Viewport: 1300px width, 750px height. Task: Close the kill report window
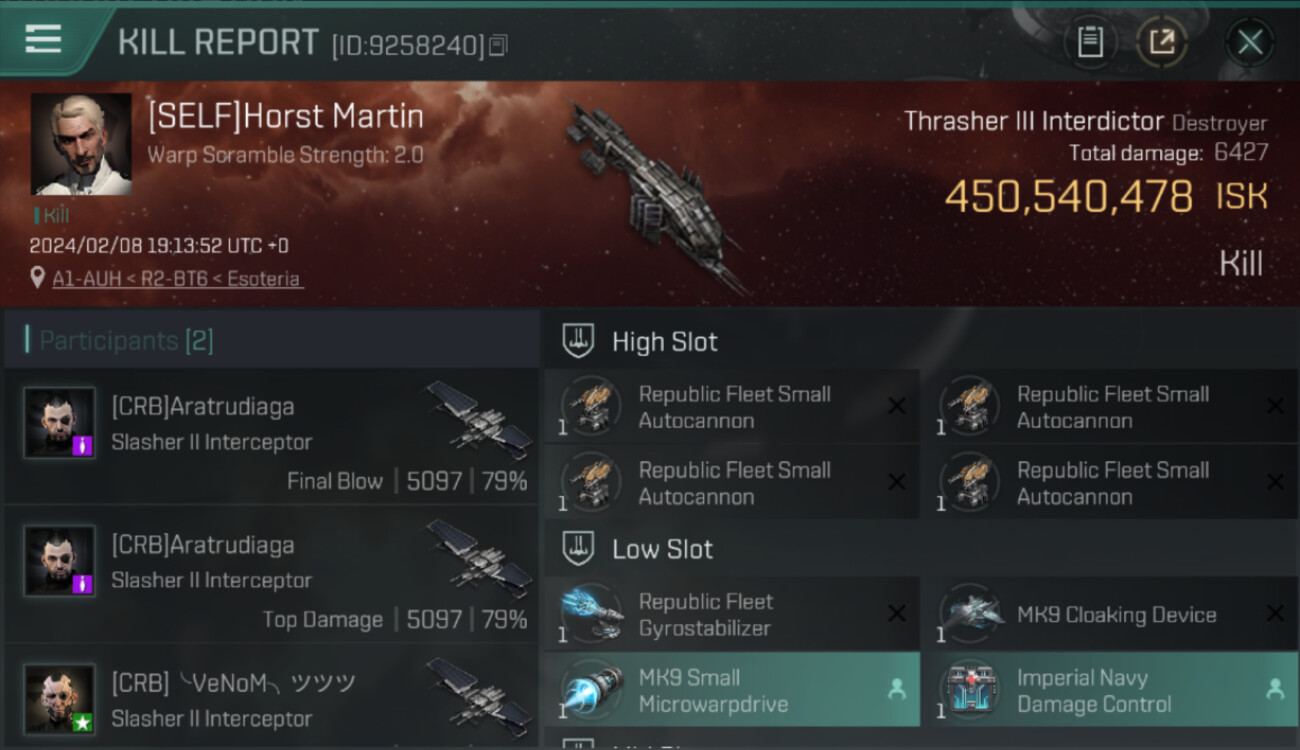click(x=1250, y=42)
